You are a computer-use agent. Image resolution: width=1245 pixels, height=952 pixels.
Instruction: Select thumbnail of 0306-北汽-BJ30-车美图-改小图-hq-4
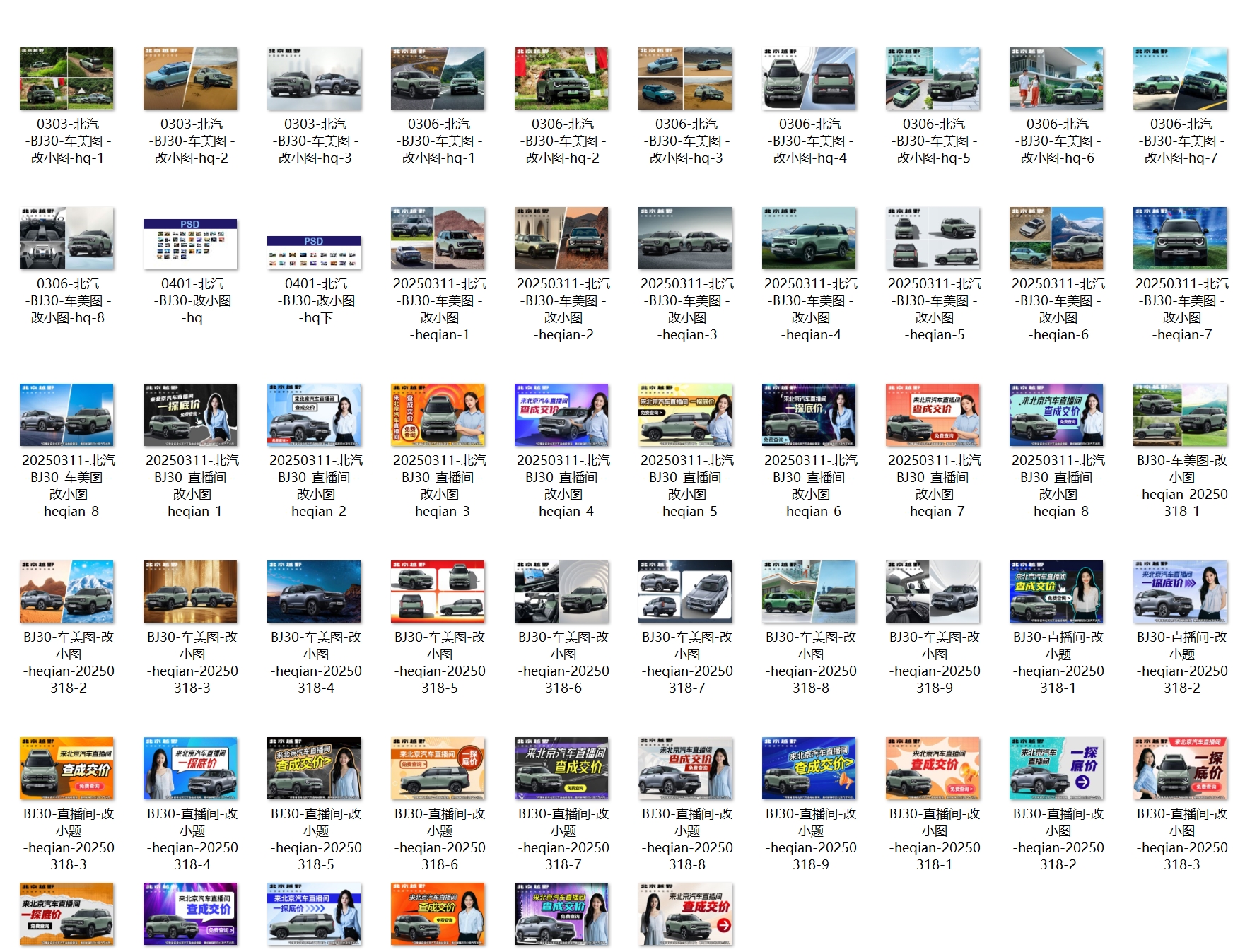click(809, 78)
